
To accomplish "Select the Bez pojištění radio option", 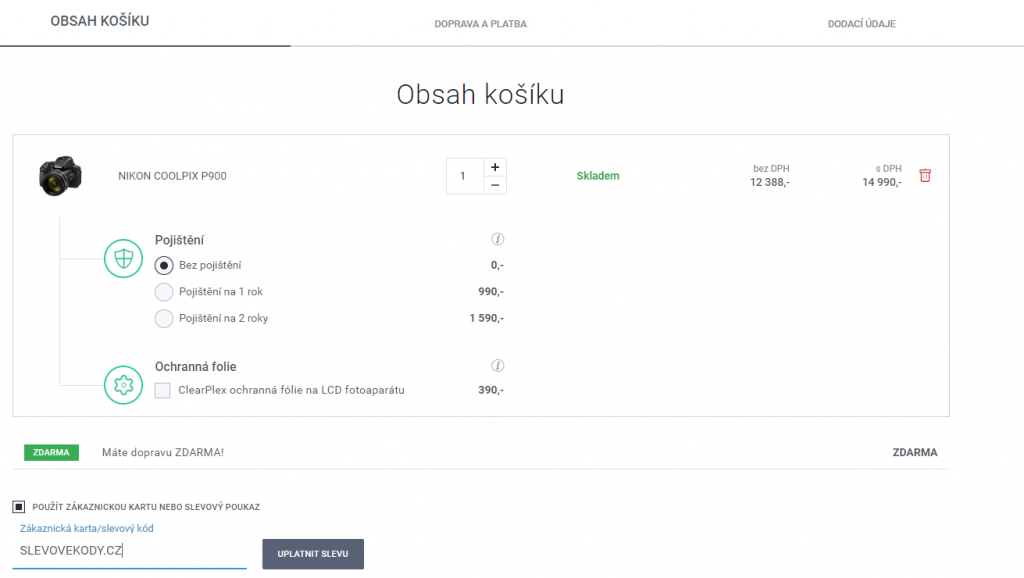I will coord(164,265).
